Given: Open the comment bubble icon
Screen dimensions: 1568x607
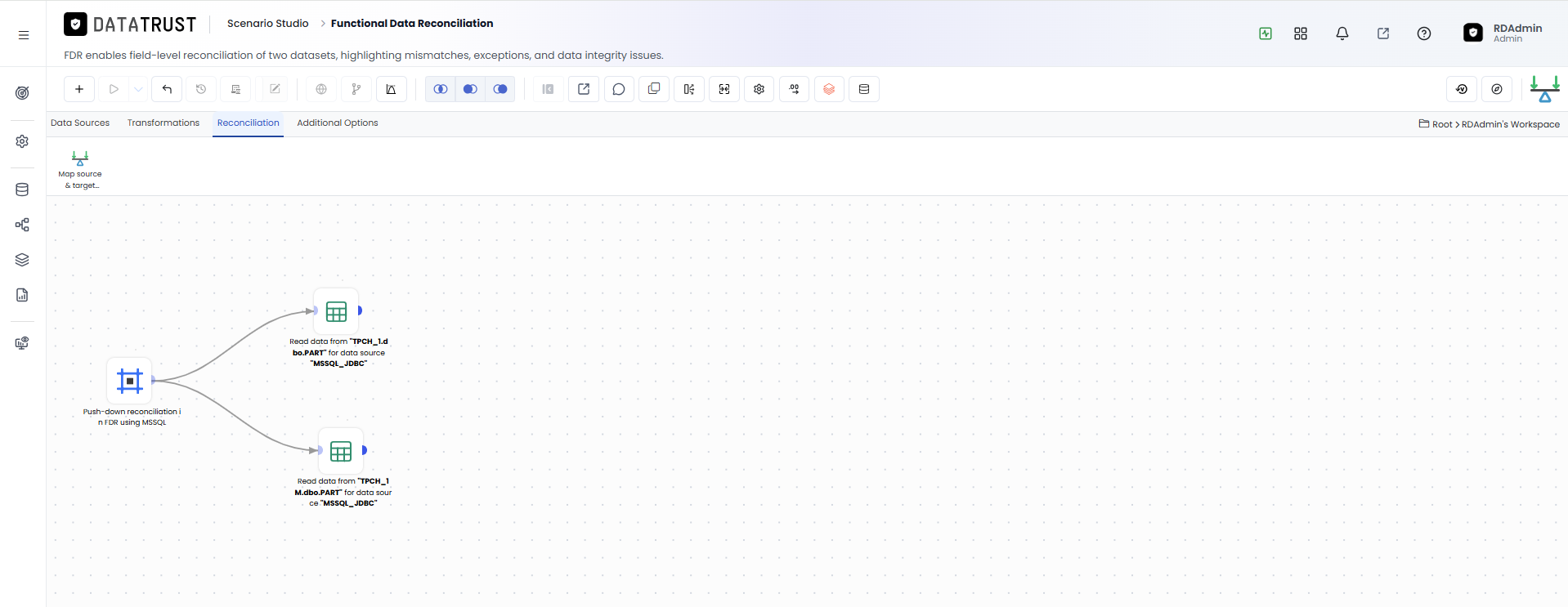Looking at the screenshot, I should [619, 89].
